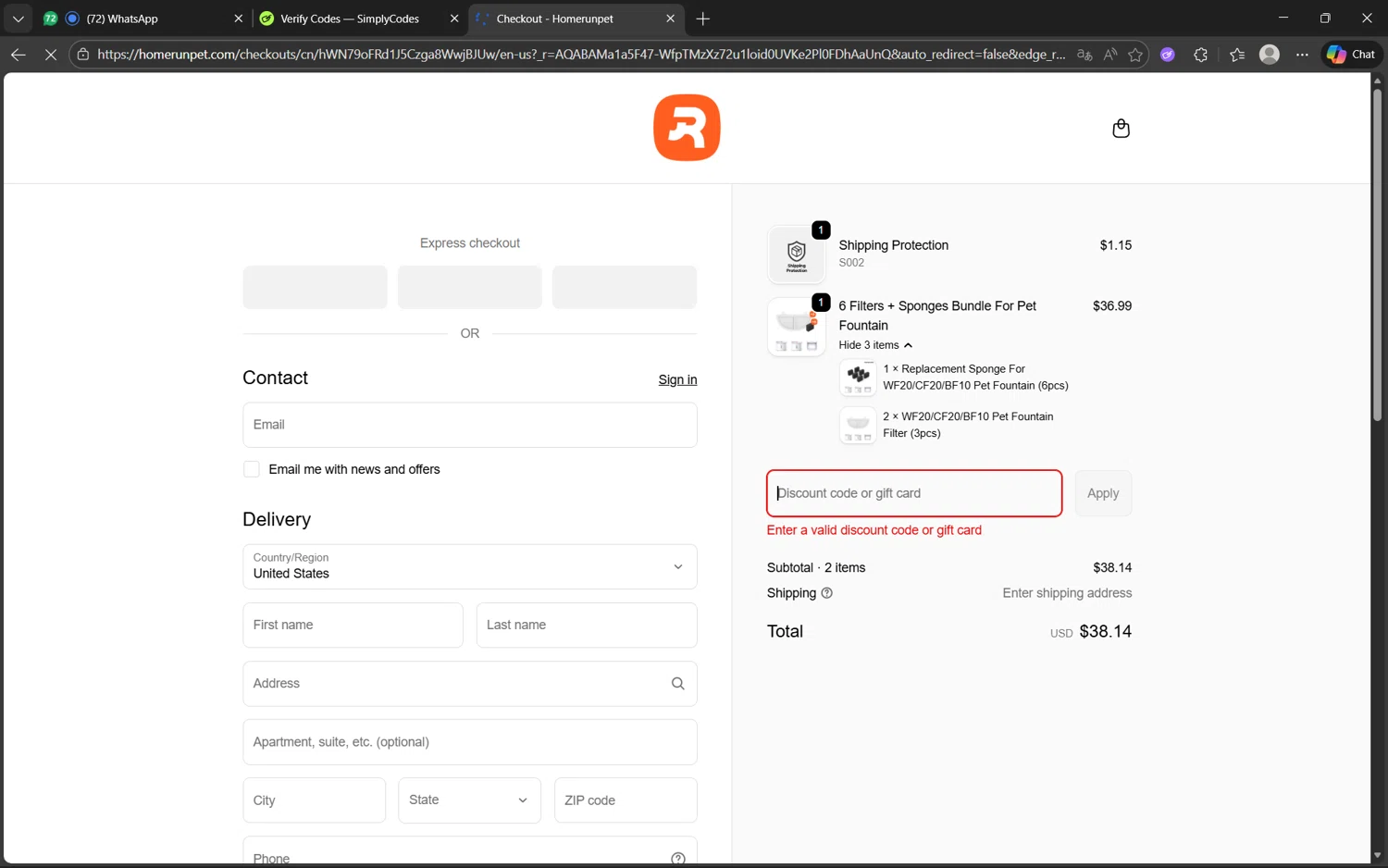Open the translate page icon
Screen dimensions: 1388x868
(1084, 55)
